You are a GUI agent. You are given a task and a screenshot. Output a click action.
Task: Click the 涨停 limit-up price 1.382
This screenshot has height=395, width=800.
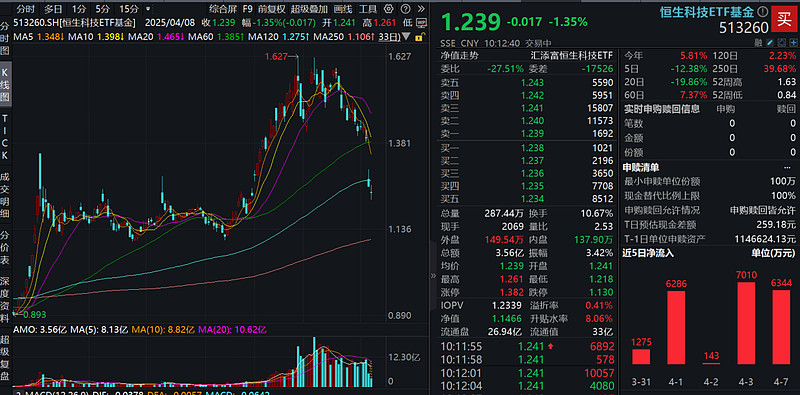point(512,292)
